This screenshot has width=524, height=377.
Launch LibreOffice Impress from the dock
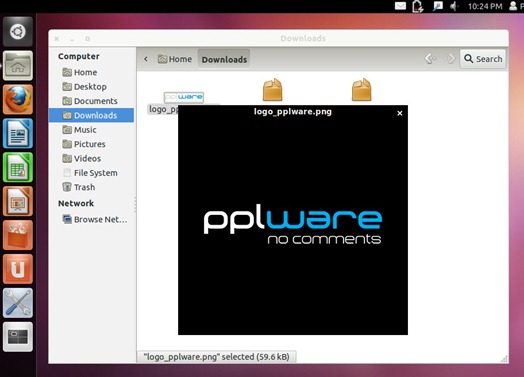tap(18, 201)
